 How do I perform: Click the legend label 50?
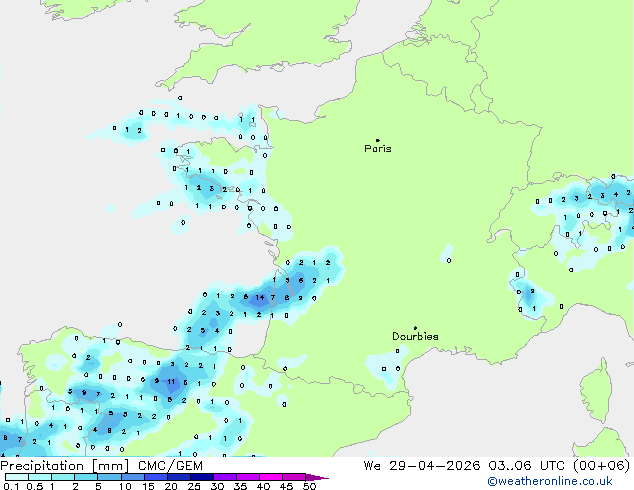point(310,486)
